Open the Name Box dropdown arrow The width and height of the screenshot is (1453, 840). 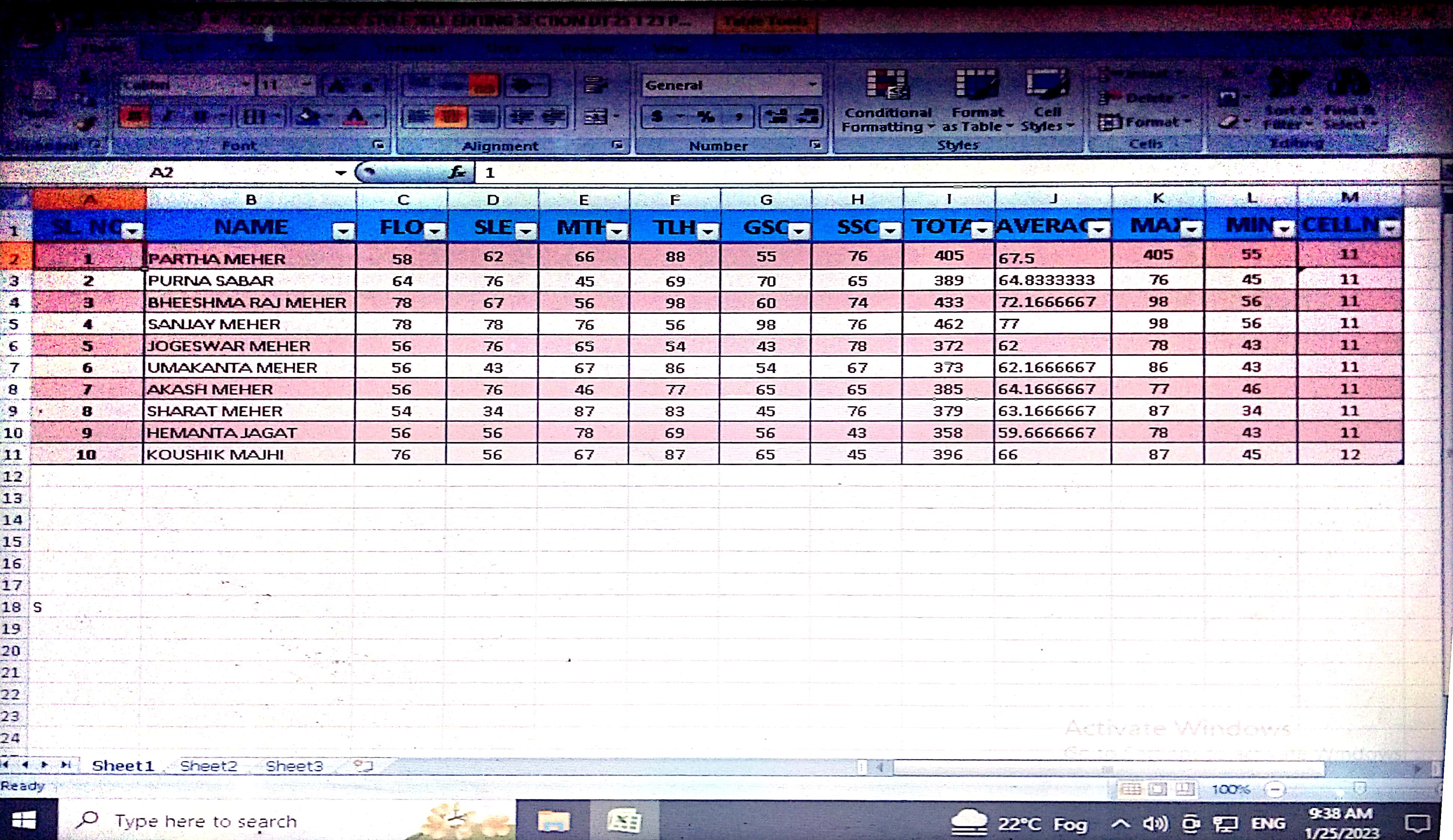(x=341, y=172)
